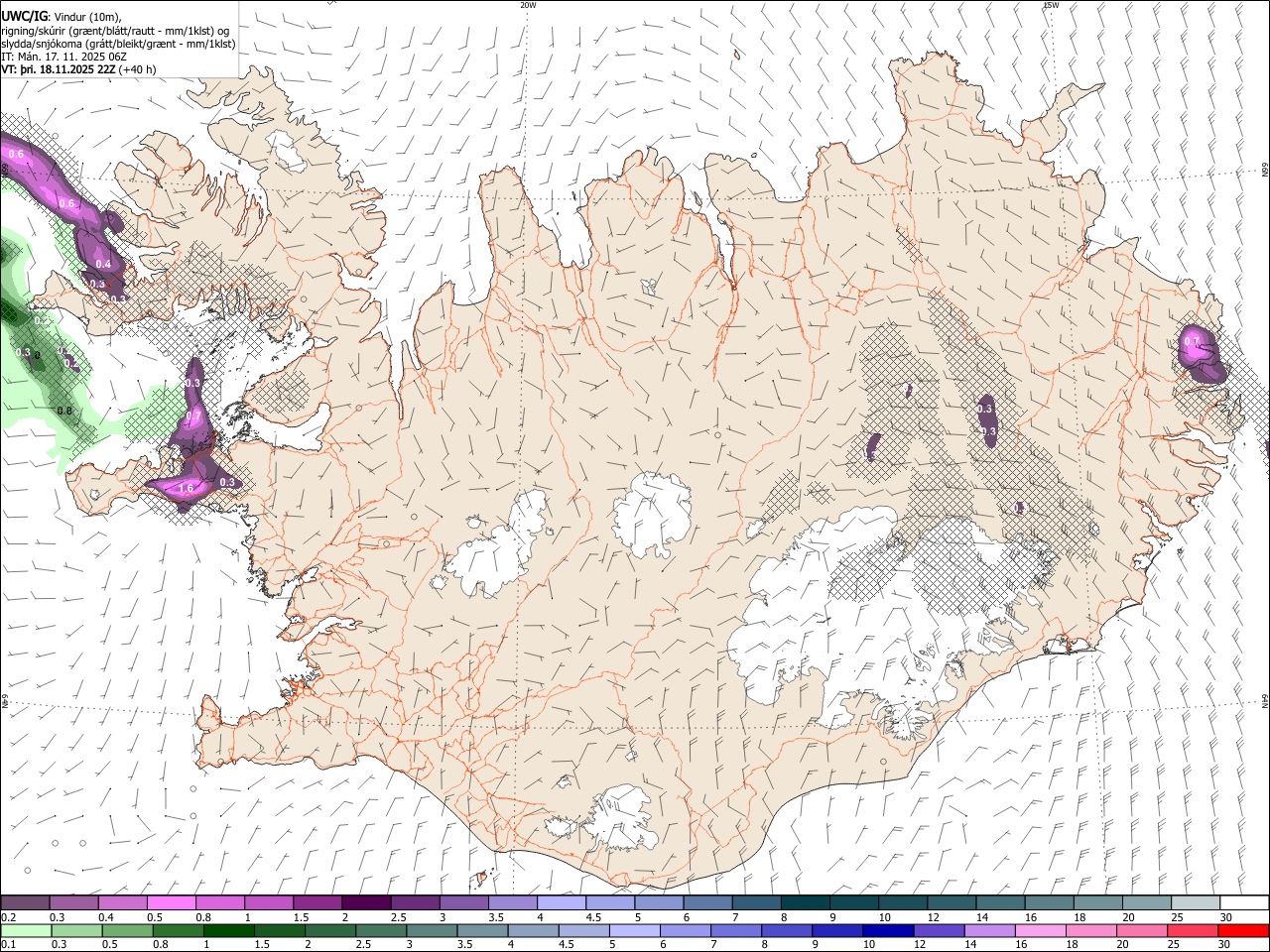Click the black "0.8" value in green rain area

point(65,410)
